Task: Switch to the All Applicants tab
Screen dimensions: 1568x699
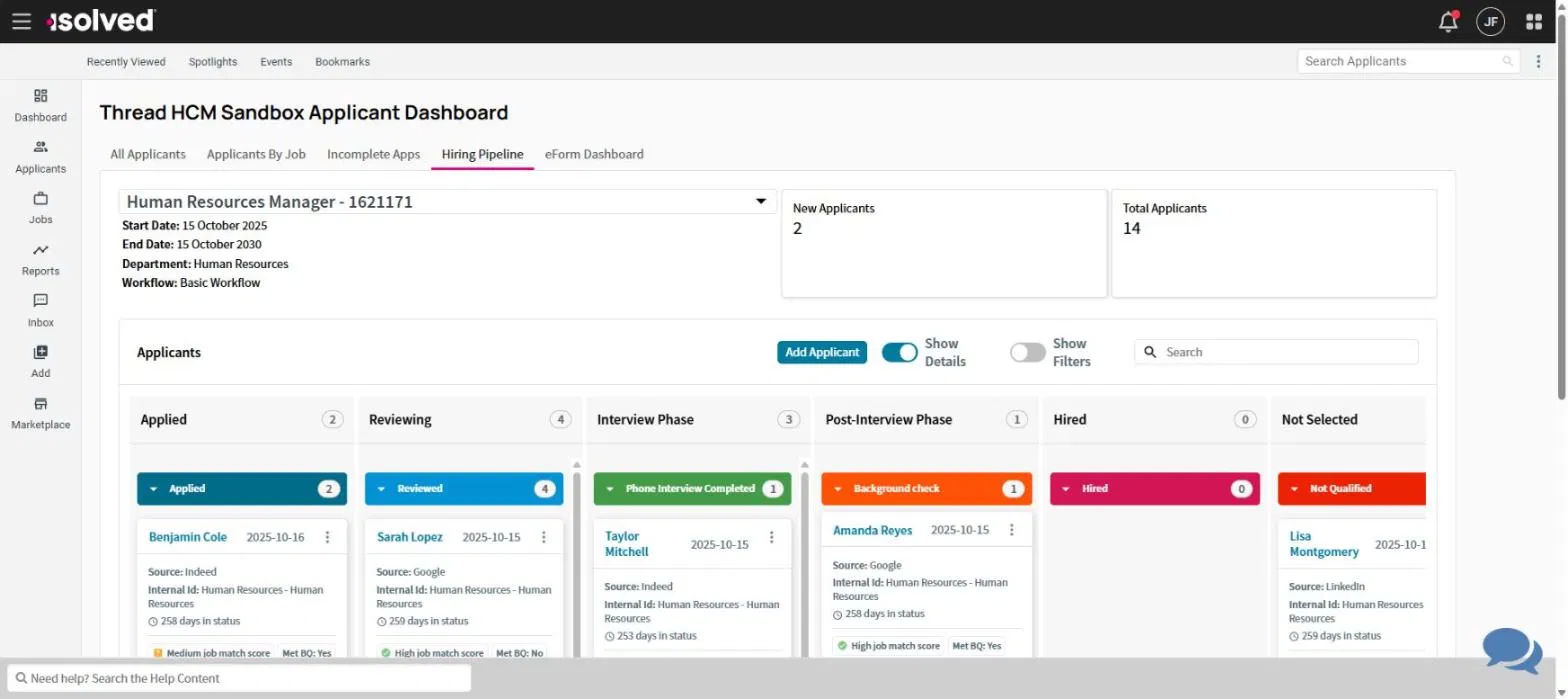Action: [x=148, y=154]
